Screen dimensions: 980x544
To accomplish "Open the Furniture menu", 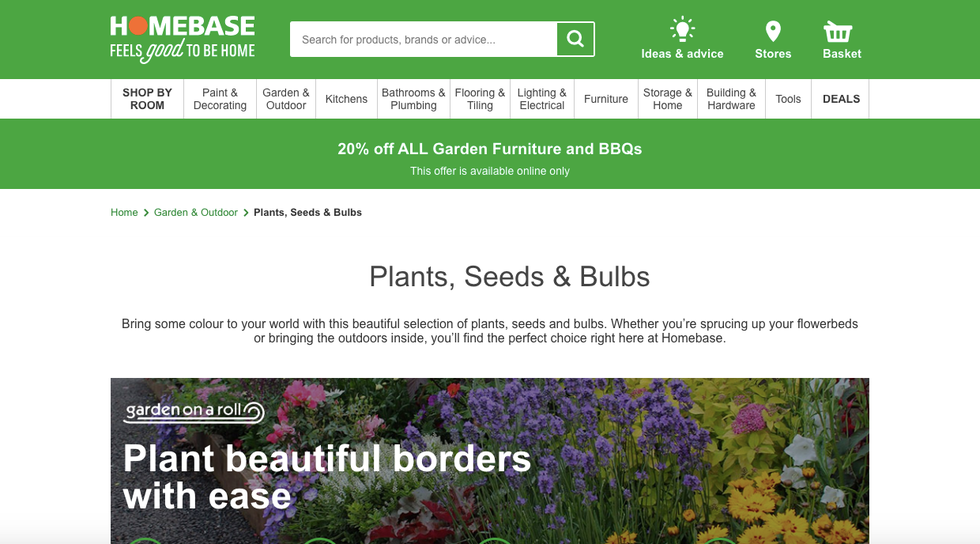I will (x=606, y=99).
